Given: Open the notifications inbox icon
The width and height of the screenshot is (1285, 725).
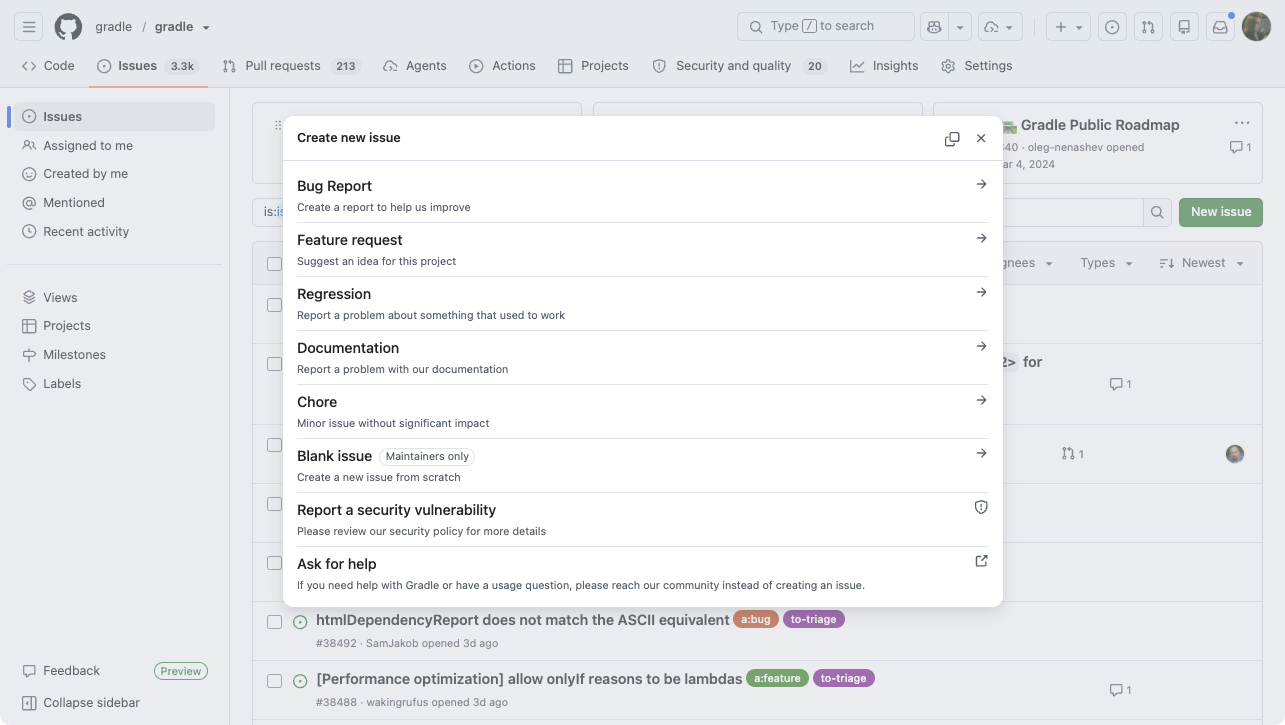Looking at the screenshot, I should 1220,27.
